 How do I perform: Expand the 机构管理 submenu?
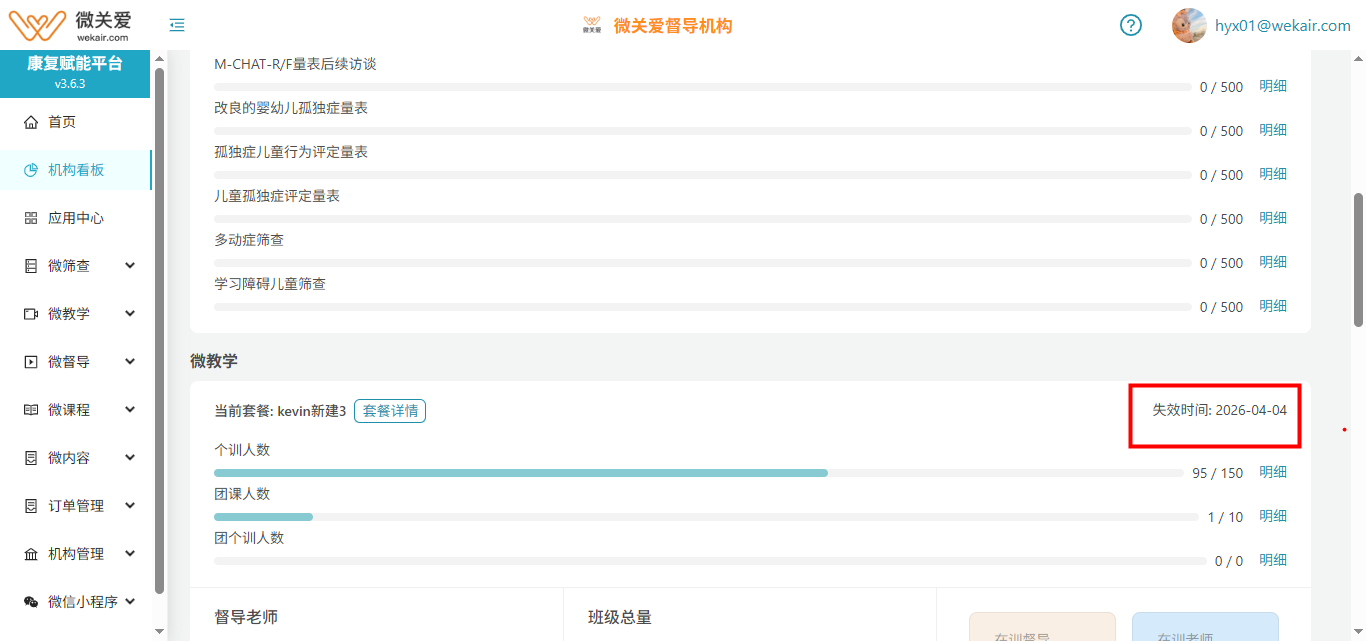[130, 554]
